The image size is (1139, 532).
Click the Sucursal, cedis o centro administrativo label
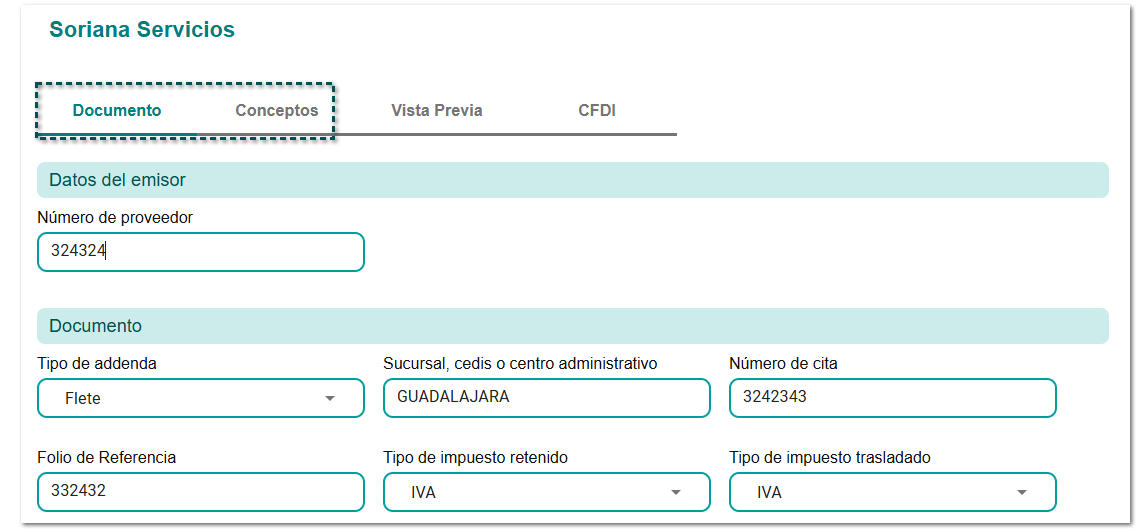(520, 364)
